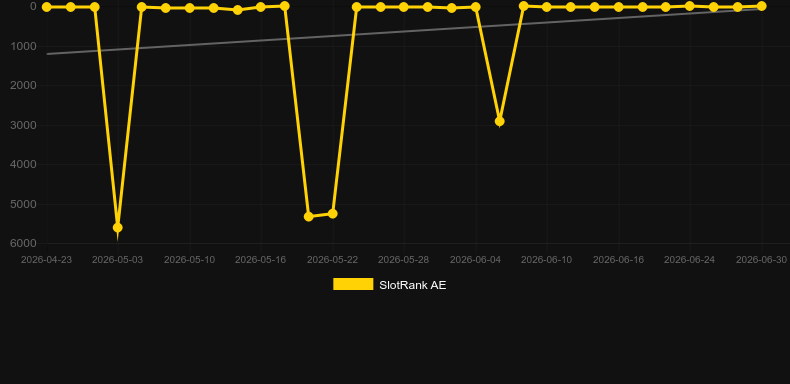Screen dimensions: 790x384
Task: Click the 2026-06-30 x-axis date label
Action: point(761,260)
